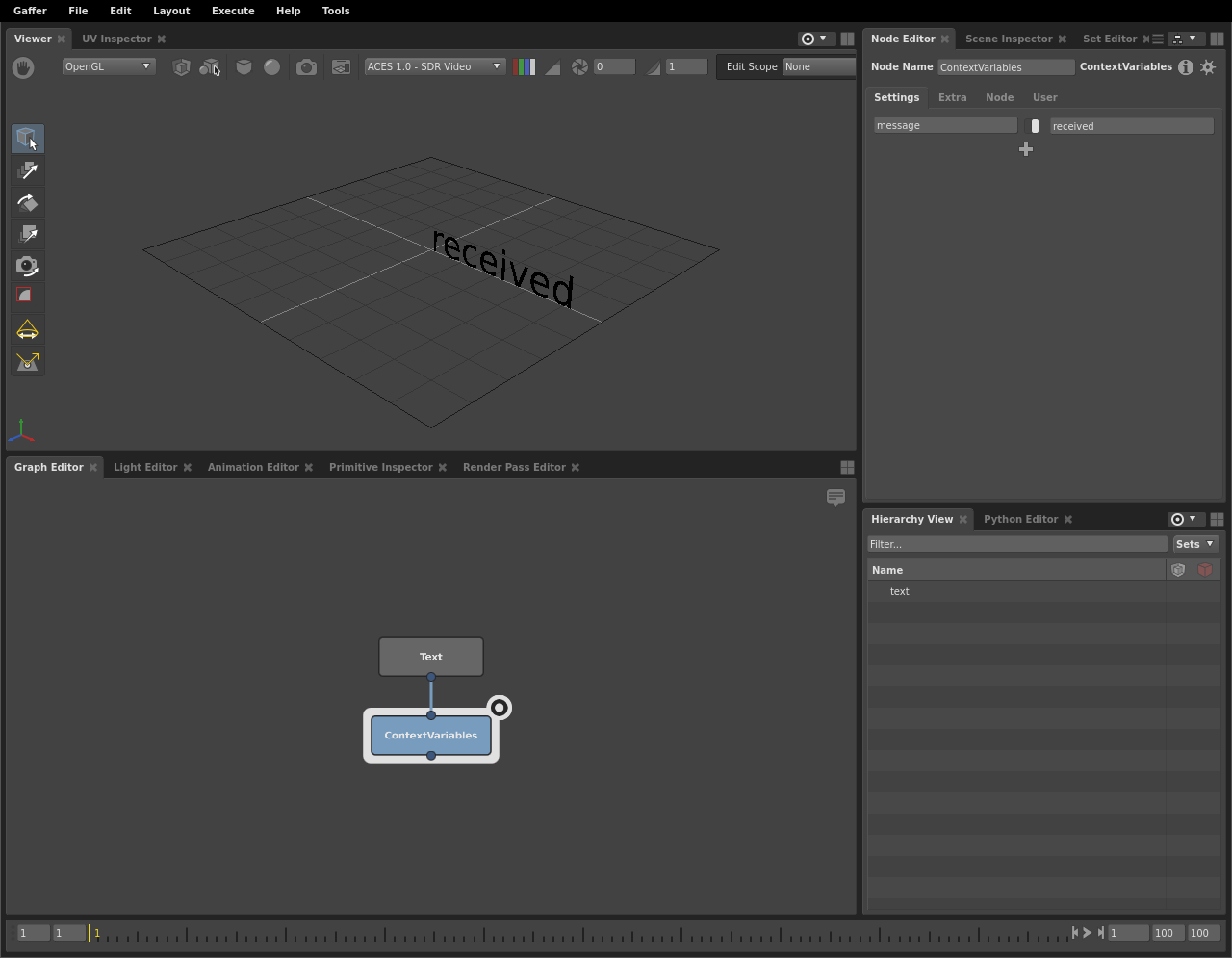Activate the Camera tool in viewer

pos(27,266)
